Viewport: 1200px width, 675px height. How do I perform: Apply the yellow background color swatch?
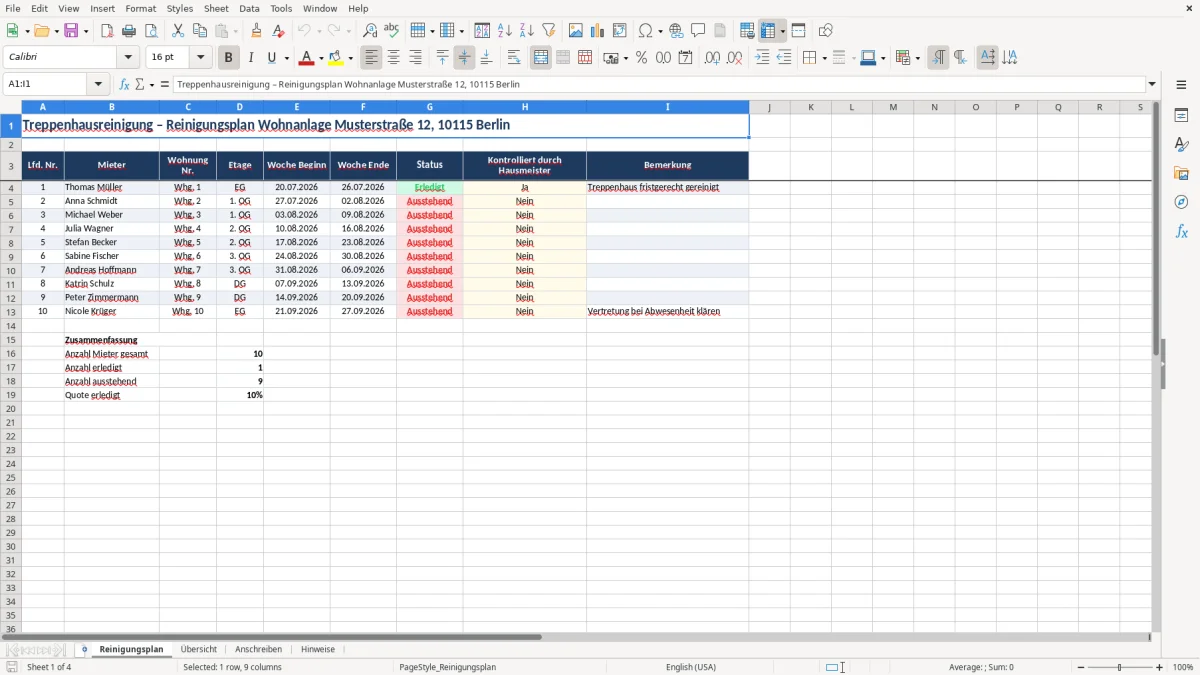(x=336, y=58)
